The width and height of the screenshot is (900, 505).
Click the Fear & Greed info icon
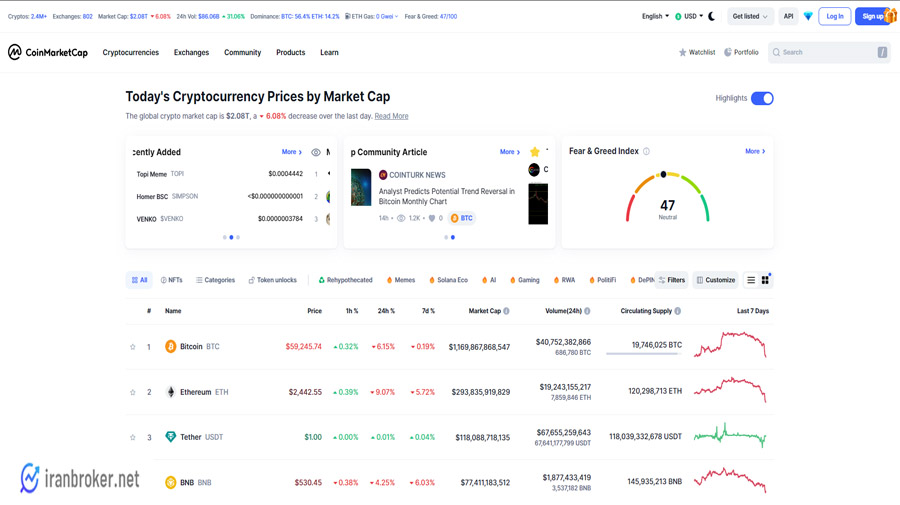646,152
